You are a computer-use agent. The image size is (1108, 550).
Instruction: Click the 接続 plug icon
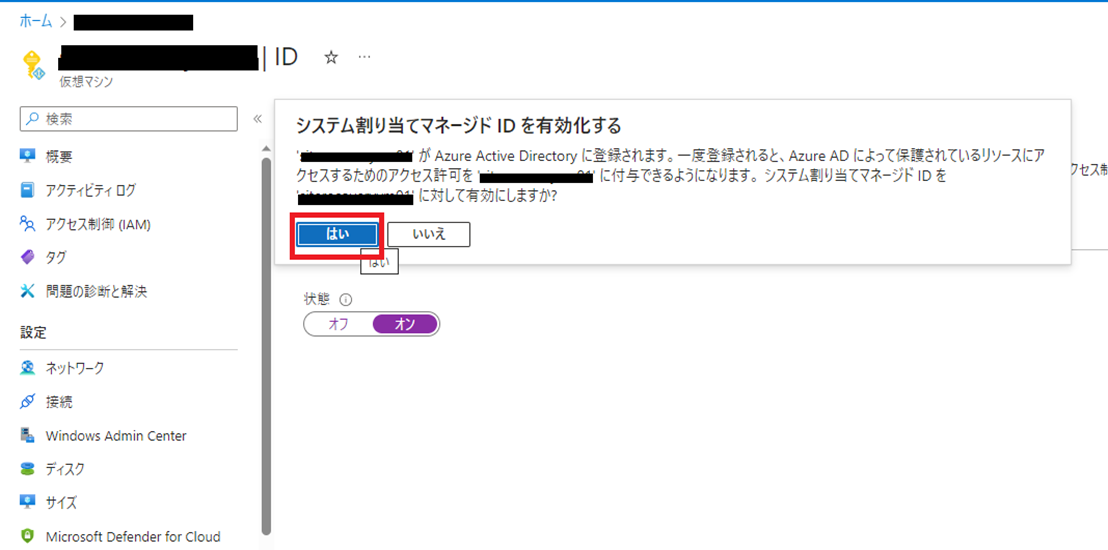28,402
